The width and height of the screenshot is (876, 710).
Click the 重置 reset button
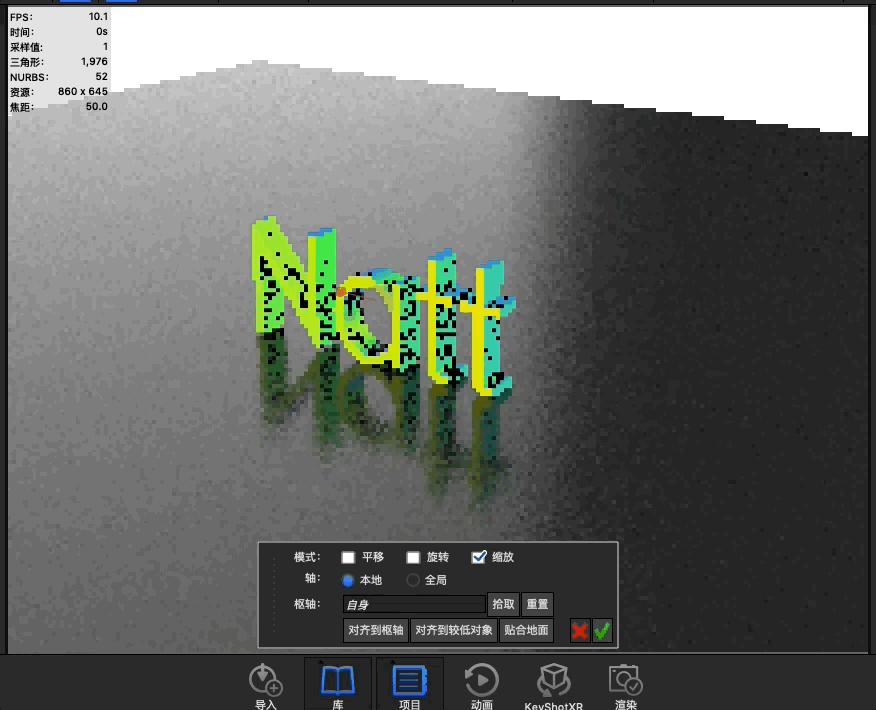pyautogui.click(x=537, y=605)
